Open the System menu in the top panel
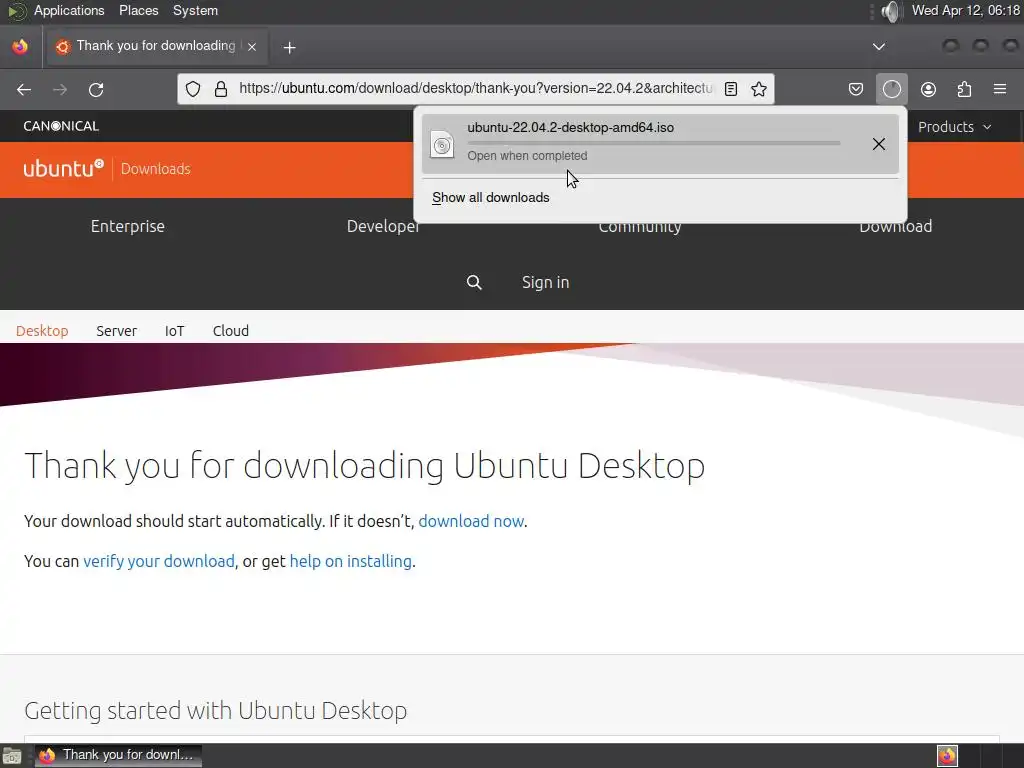The height and width of the screenshot is (768, 1024). [x=195, y=10]
